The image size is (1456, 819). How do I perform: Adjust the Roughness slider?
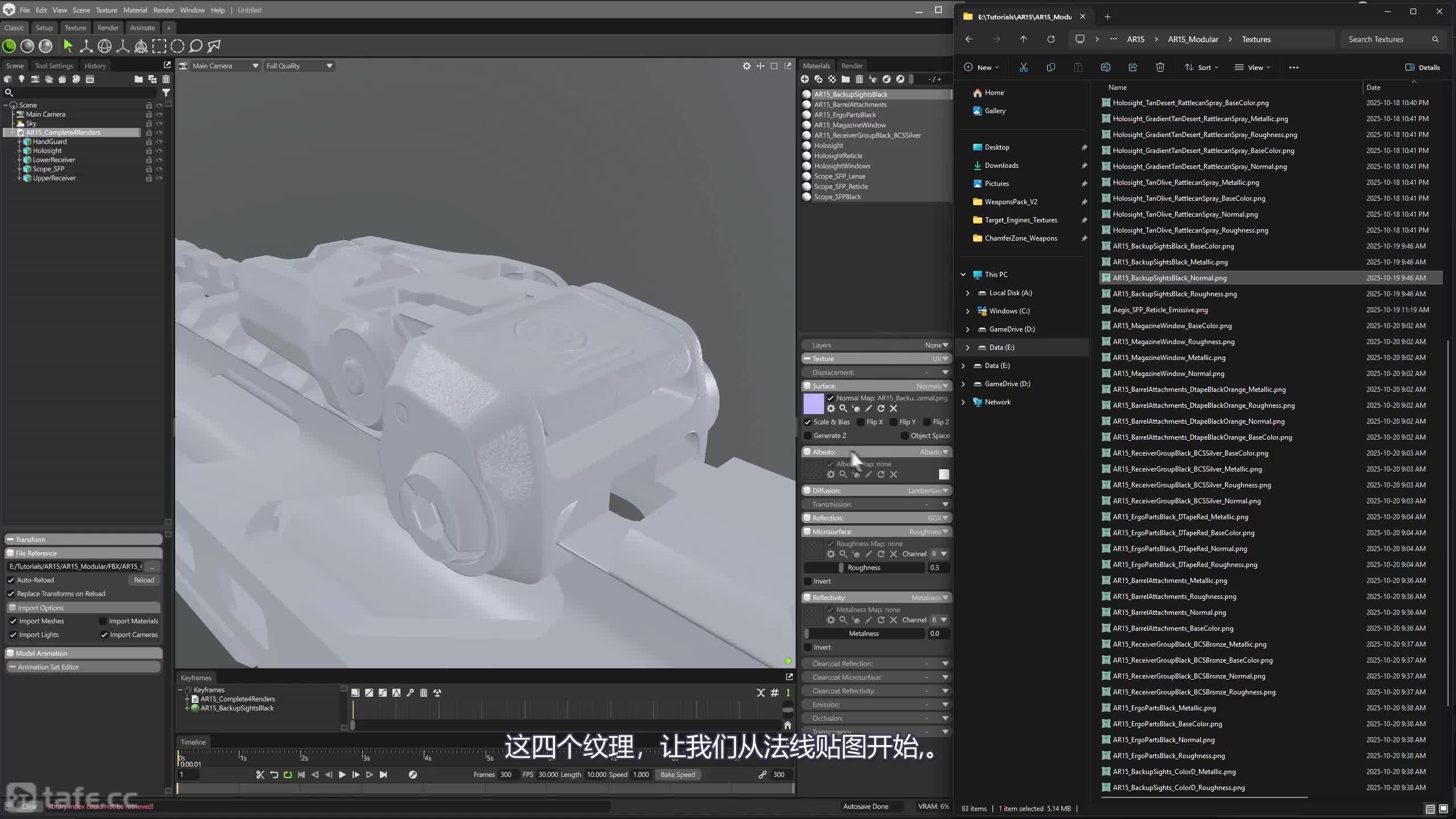(x=864, y=568)
